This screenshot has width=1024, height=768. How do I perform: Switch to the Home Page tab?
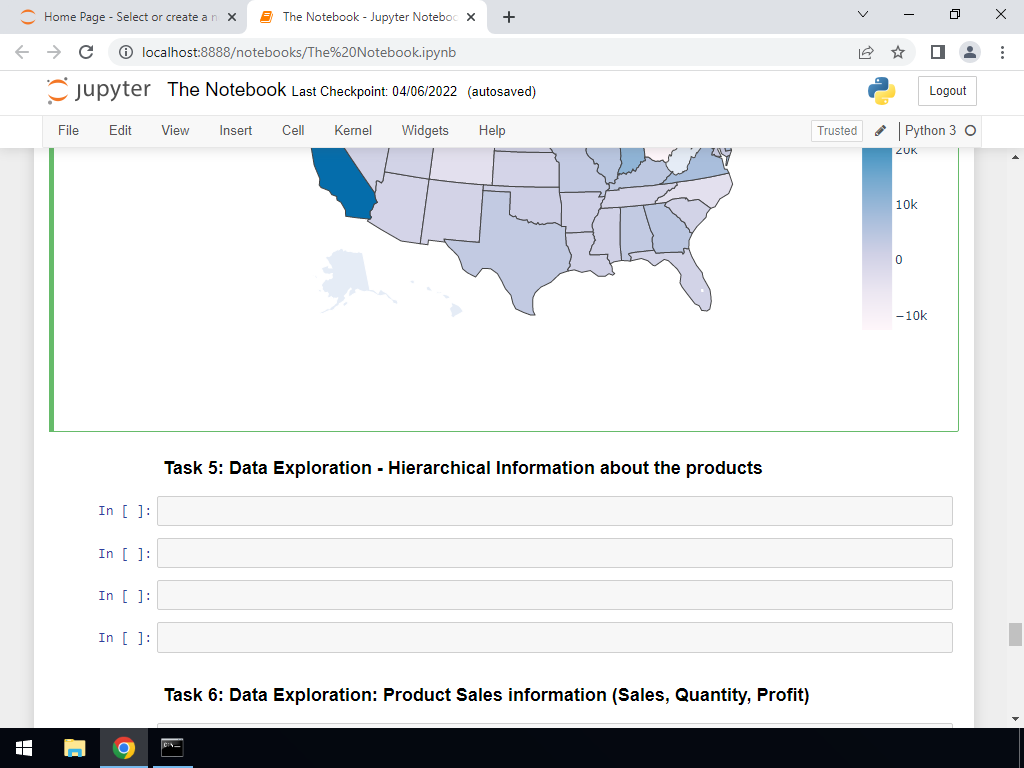coord(125,17)
